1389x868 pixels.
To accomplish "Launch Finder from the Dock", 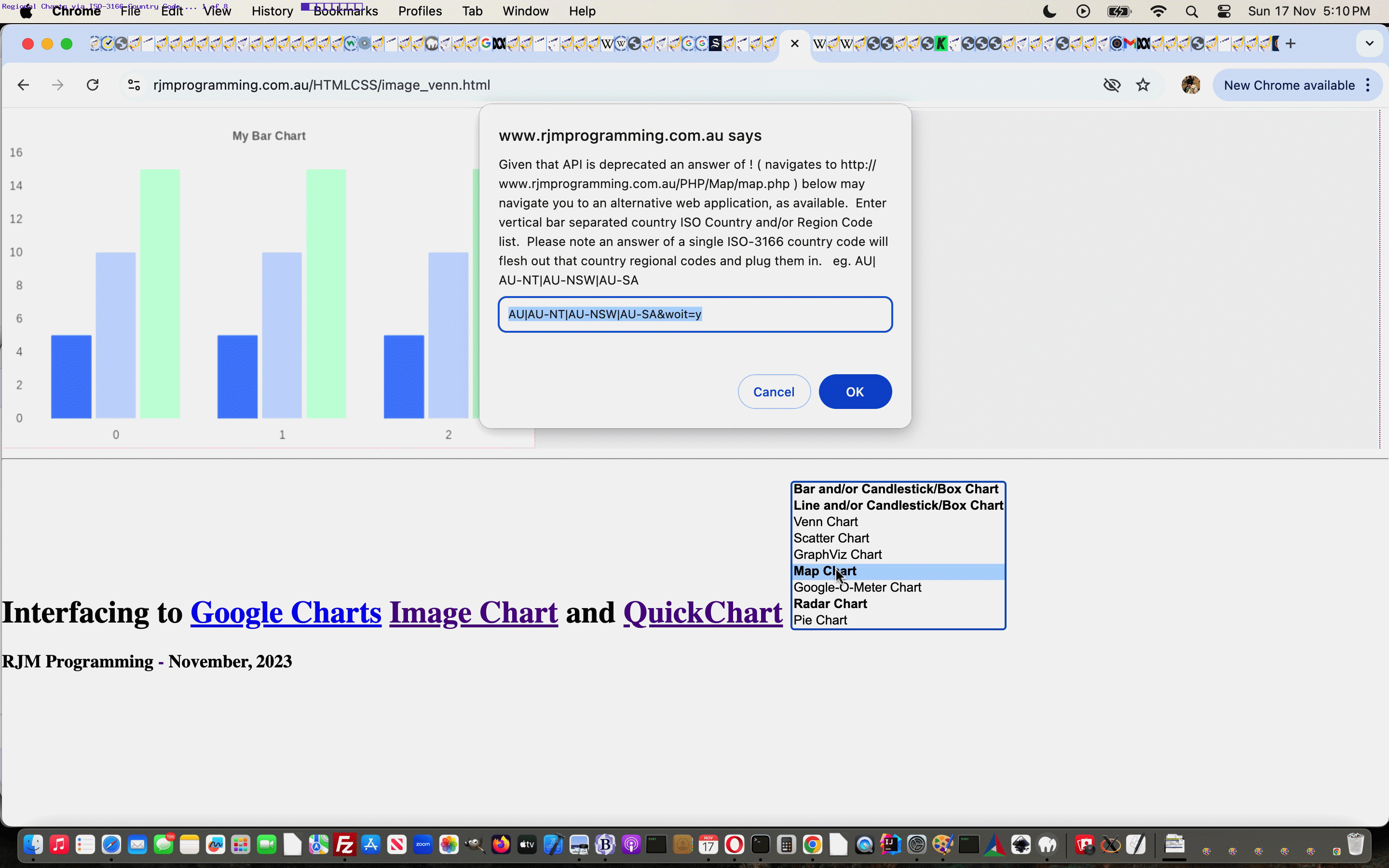I will [x=33, y=844].
